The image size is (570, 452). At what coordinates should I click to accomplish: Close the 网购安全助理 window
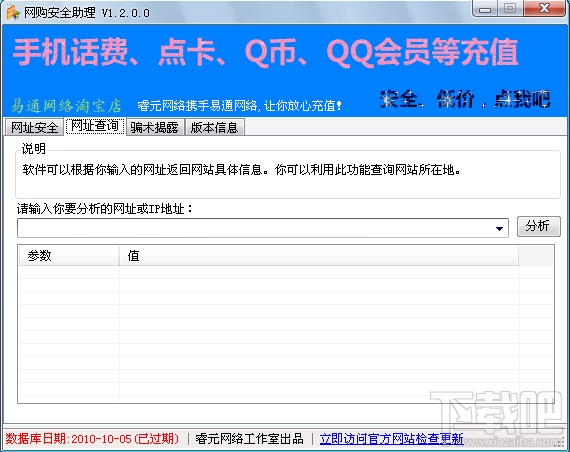544,9
